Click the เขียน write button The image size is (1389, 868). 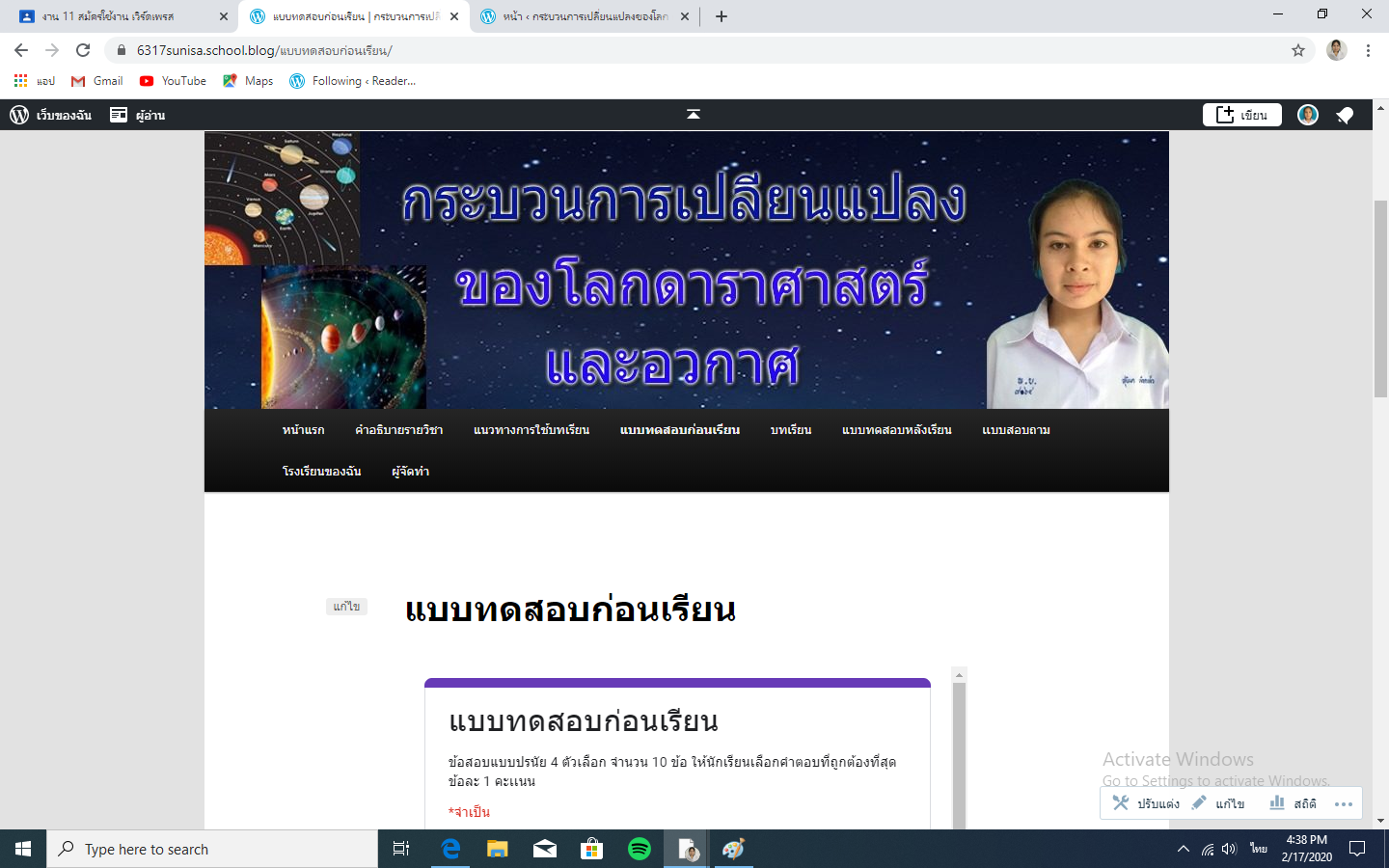1241,116
